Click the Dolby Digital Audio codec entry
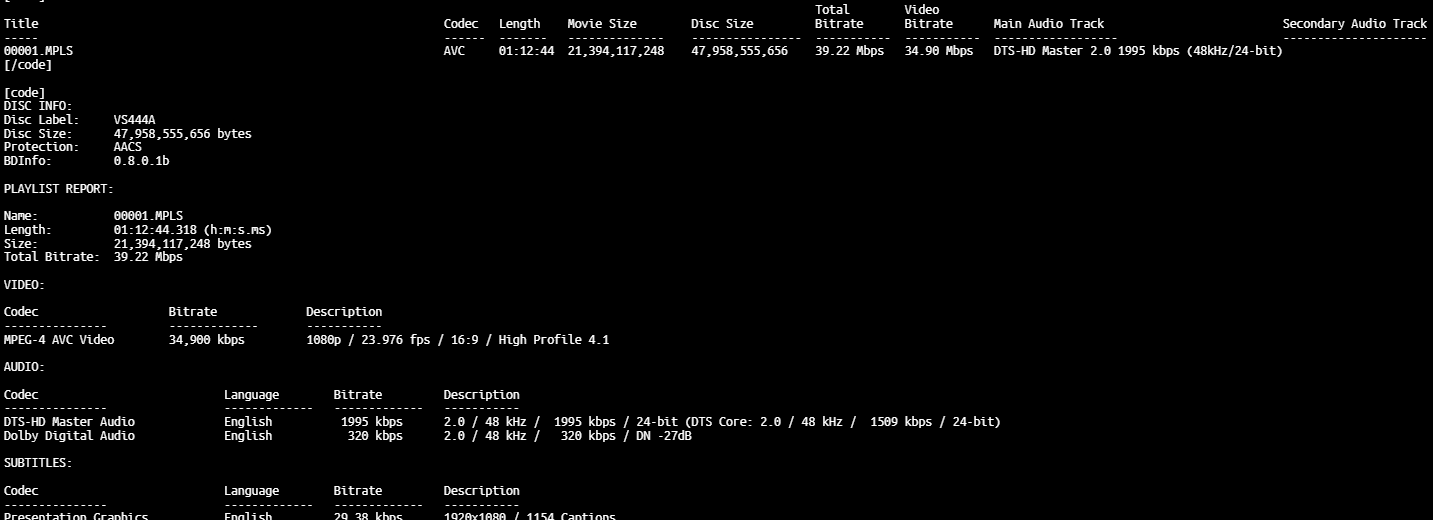This screenshot has height=520, width=1433. point(69,436)
